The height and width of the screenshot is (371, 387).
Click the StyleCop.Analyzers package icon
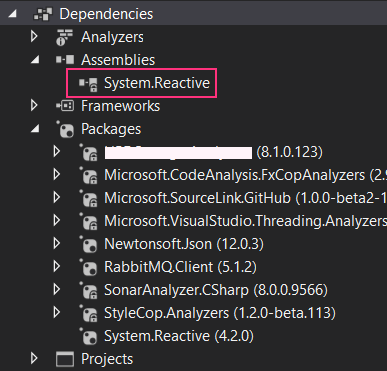[89, 314]
